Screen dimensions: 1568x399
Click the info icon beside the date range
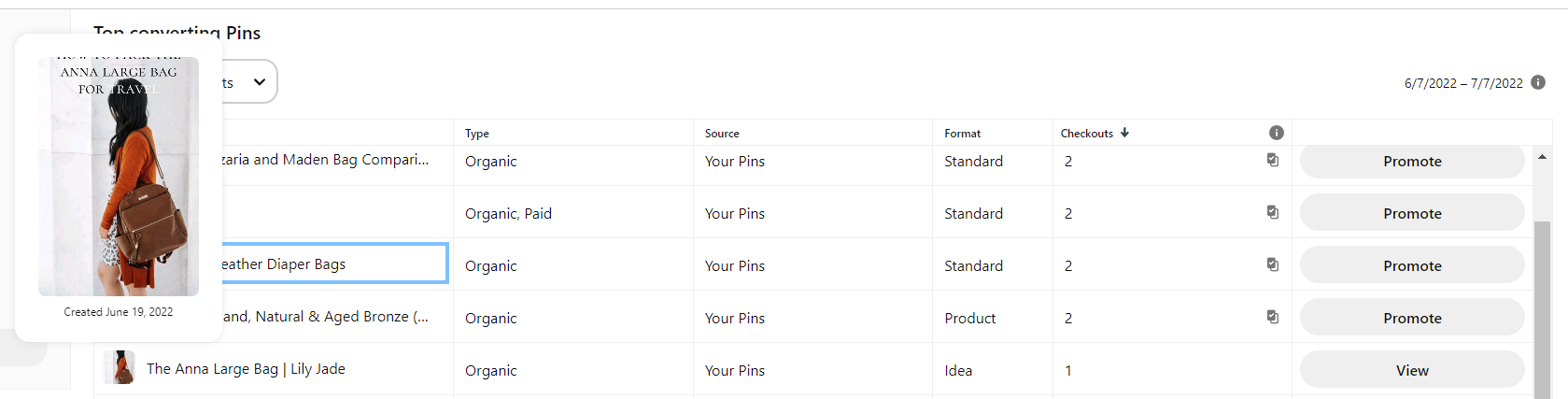pyautogui.click(x=1538, y=82)
